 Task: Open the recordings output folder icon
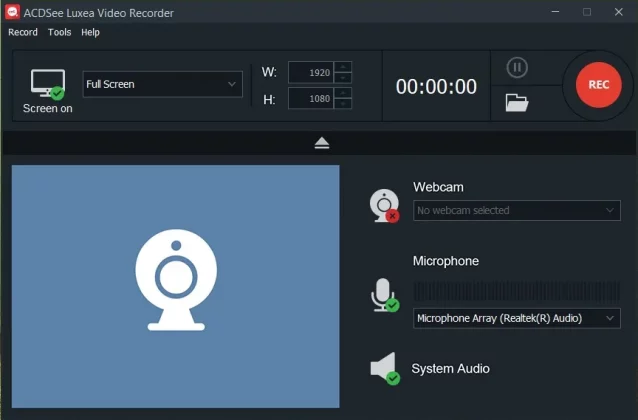516,102
